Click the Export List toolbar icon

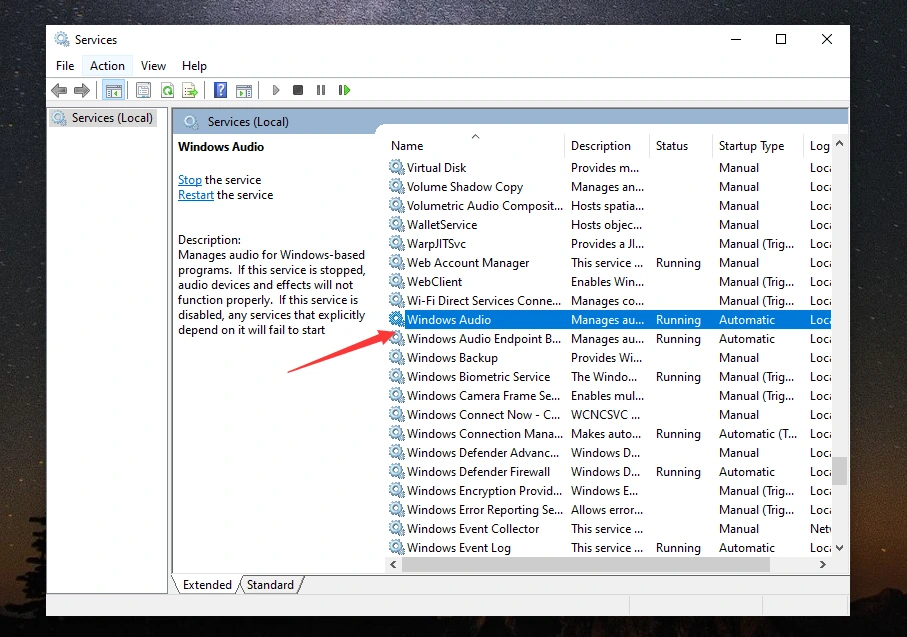tap(190, 90)
